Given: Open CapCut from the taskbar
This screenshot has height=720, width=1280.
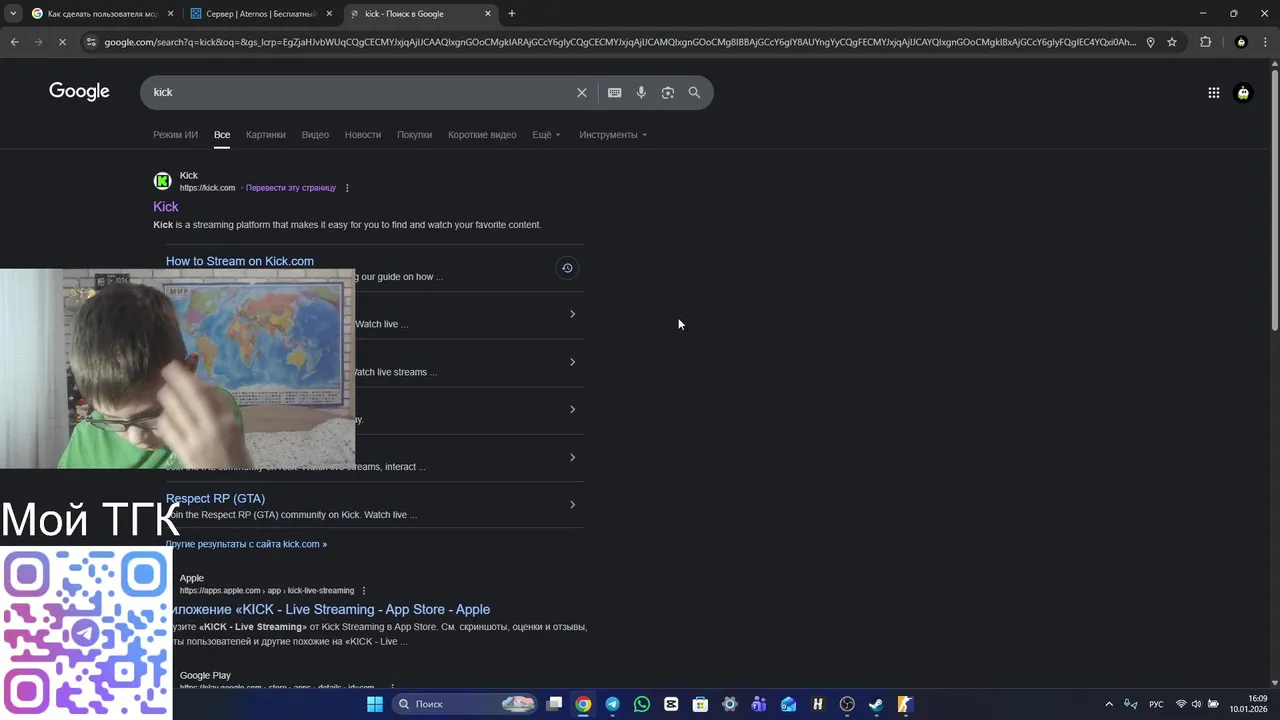Looking at the screenshot, I should pos(671,704).
